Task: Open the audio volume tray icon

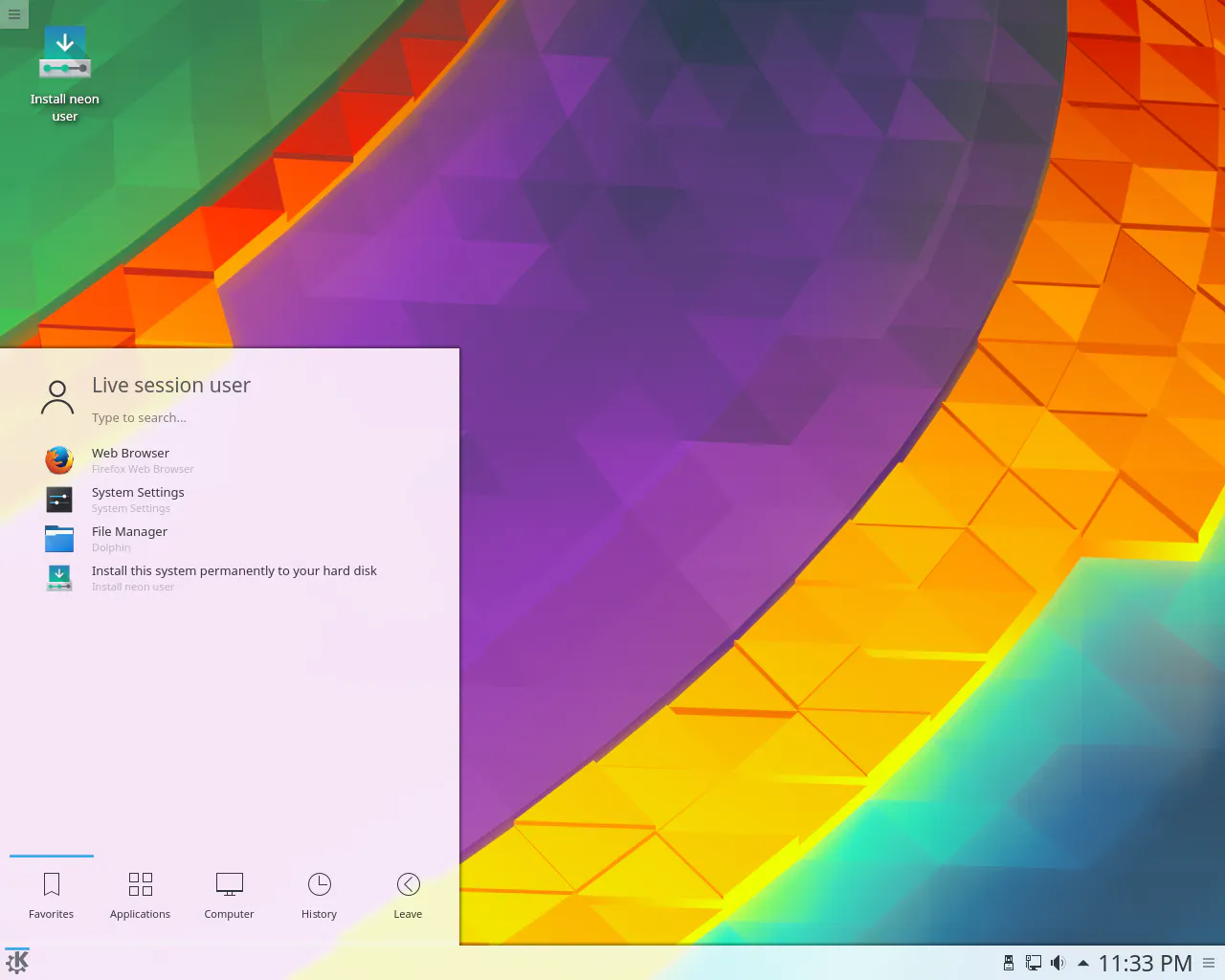Action: pos(1058,963)
